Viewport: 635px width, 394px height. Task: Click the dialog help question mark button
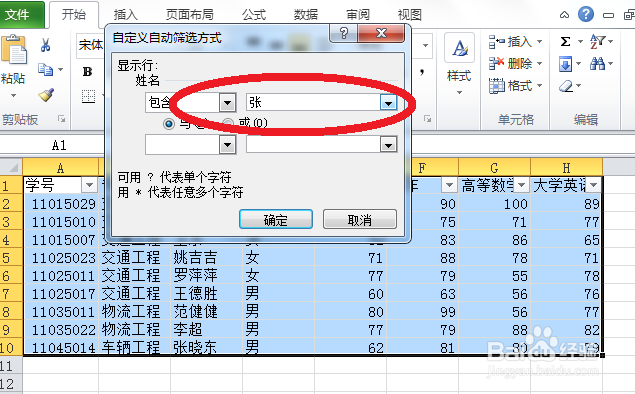click(x=344, y=33)
